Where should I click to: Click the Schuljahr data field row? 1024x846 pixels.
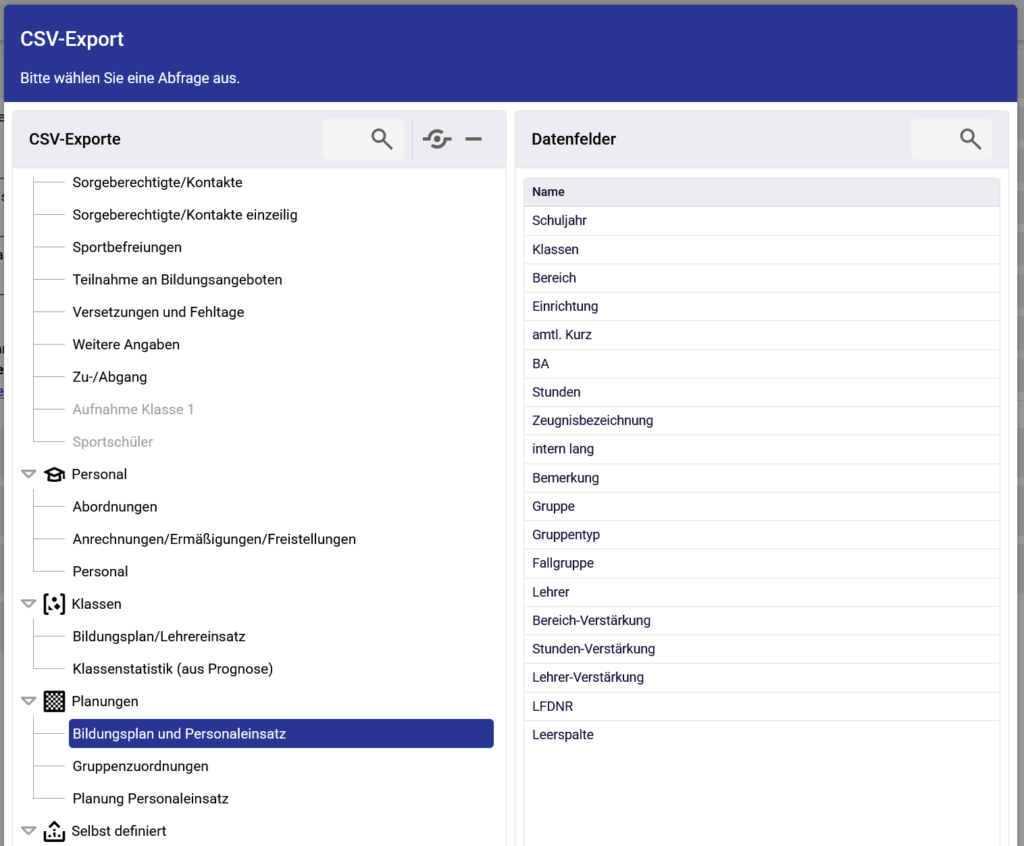(761, 221)
